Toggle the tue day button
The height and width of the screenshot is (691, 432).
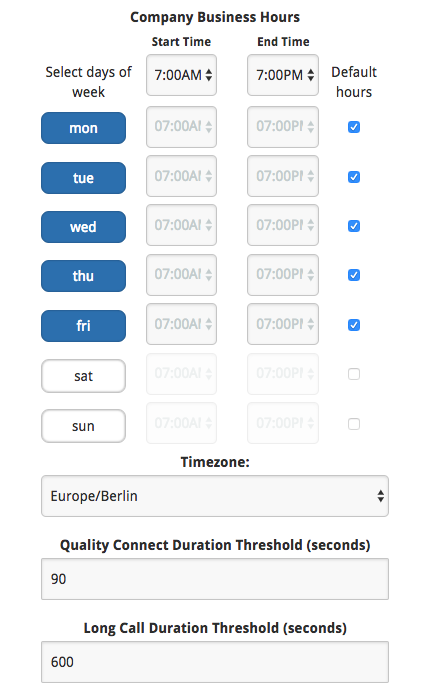point(83,178)
